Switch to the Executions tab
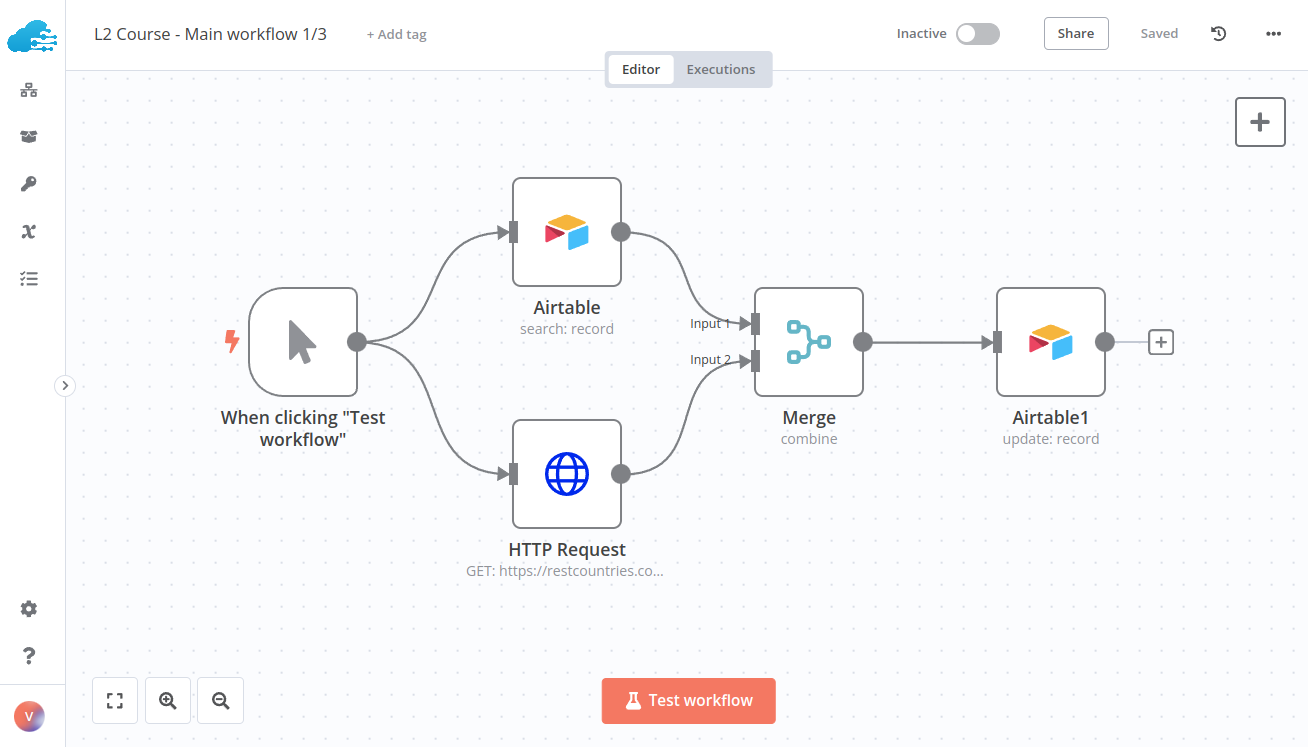The width and height of the screenshot is (1308, 747). 720,69
